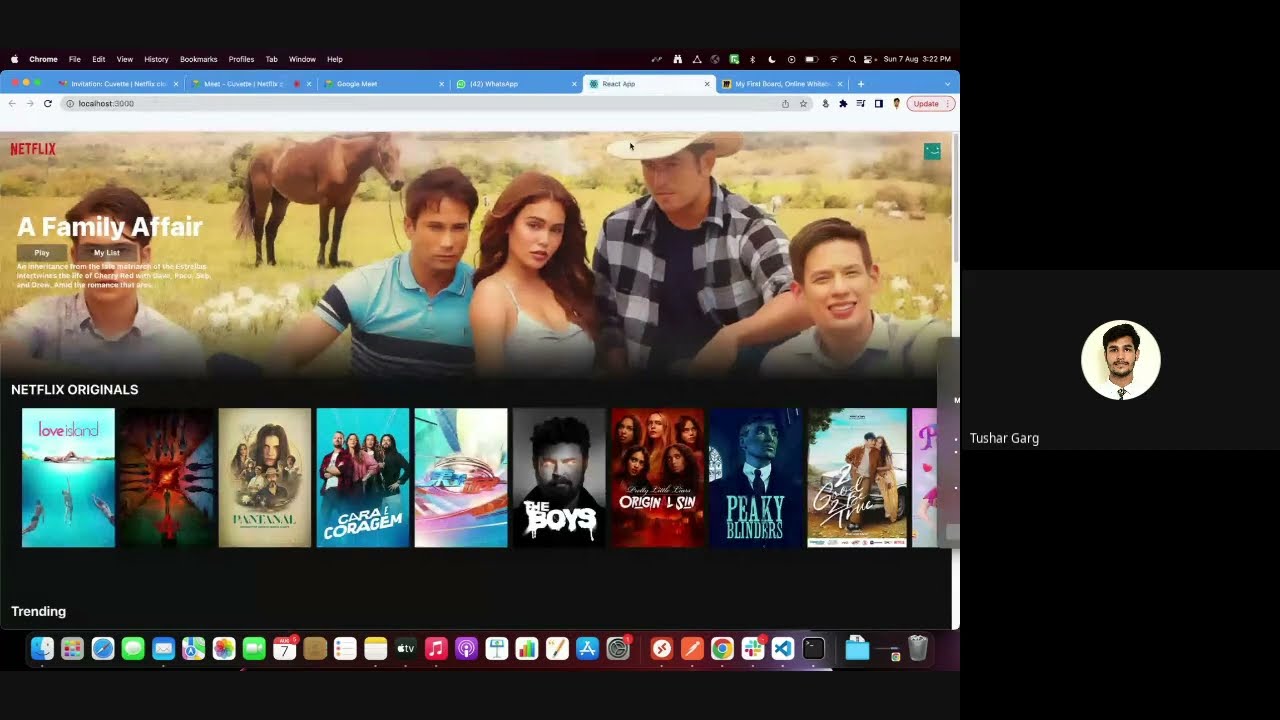1280x720 pixels.
Task: Open a new Chrome tab
Action: tap(860, 84)
